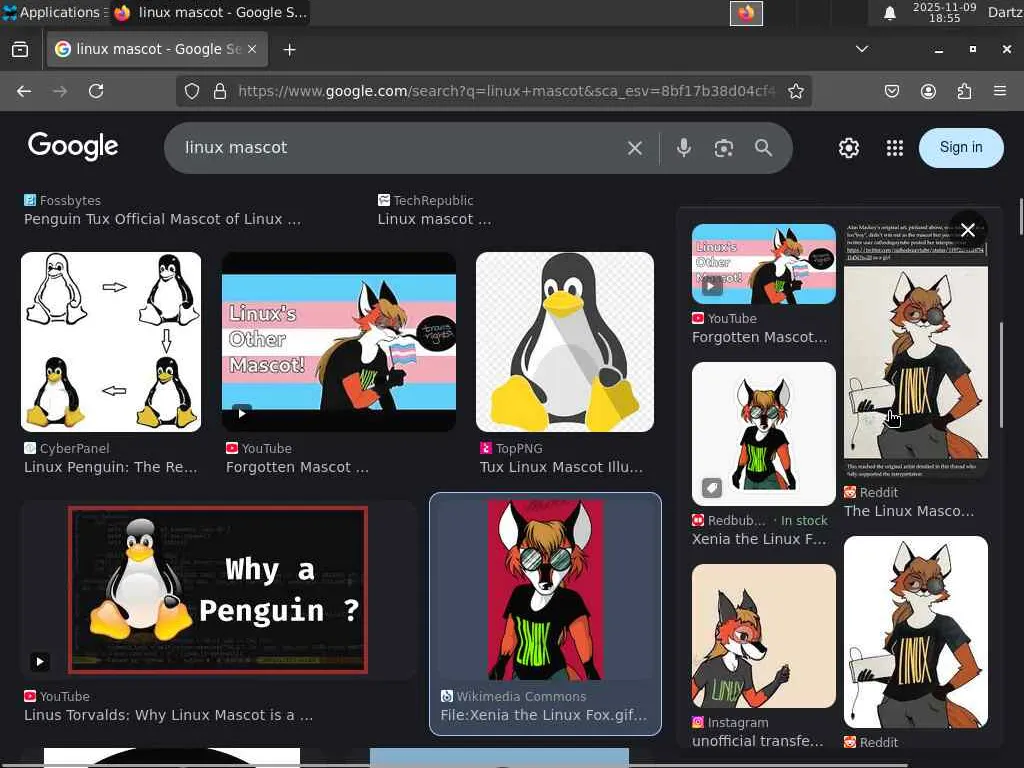Expand the list all tabs chevron

pyautogui.click(x=862, y=49)
